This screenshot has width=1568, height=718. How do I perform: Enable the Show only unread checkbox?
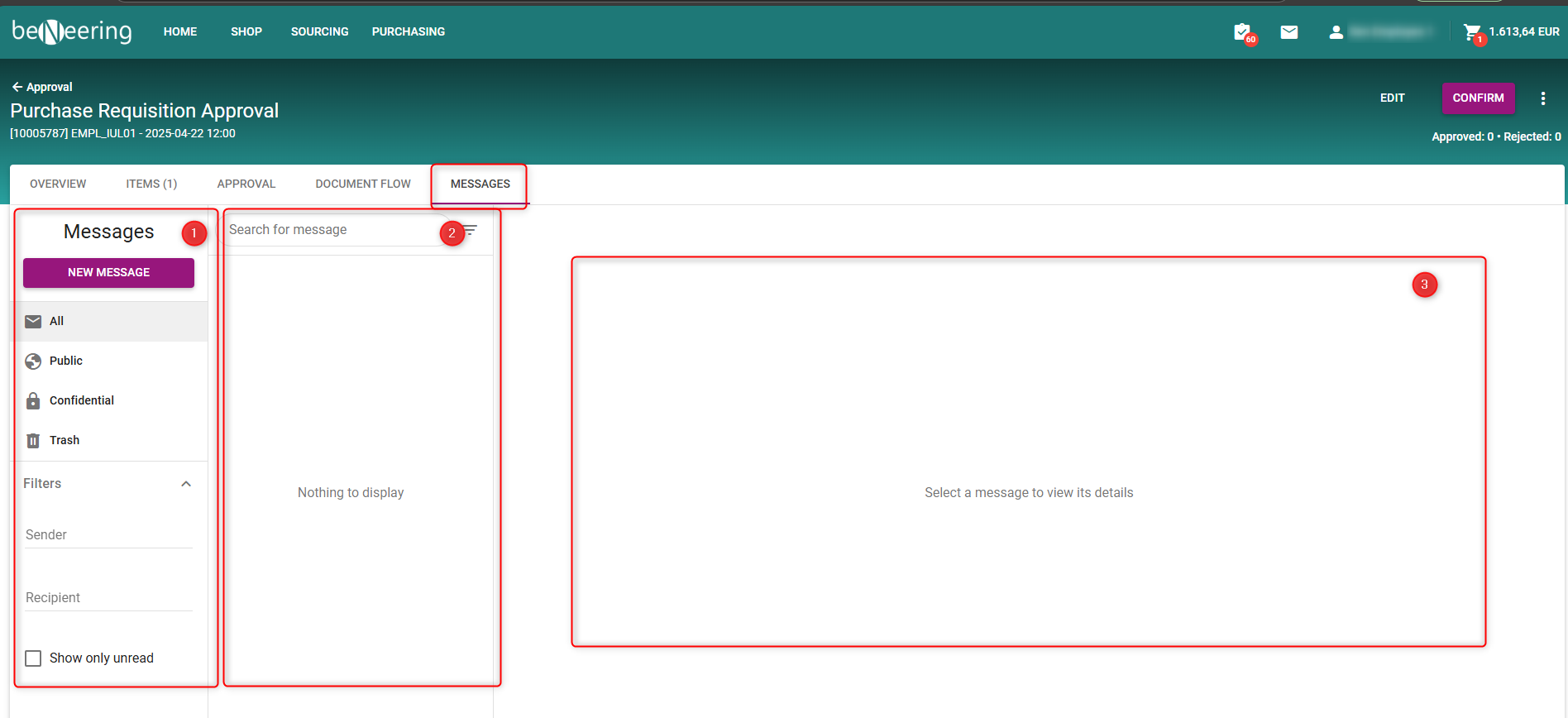tap(33, 658)
